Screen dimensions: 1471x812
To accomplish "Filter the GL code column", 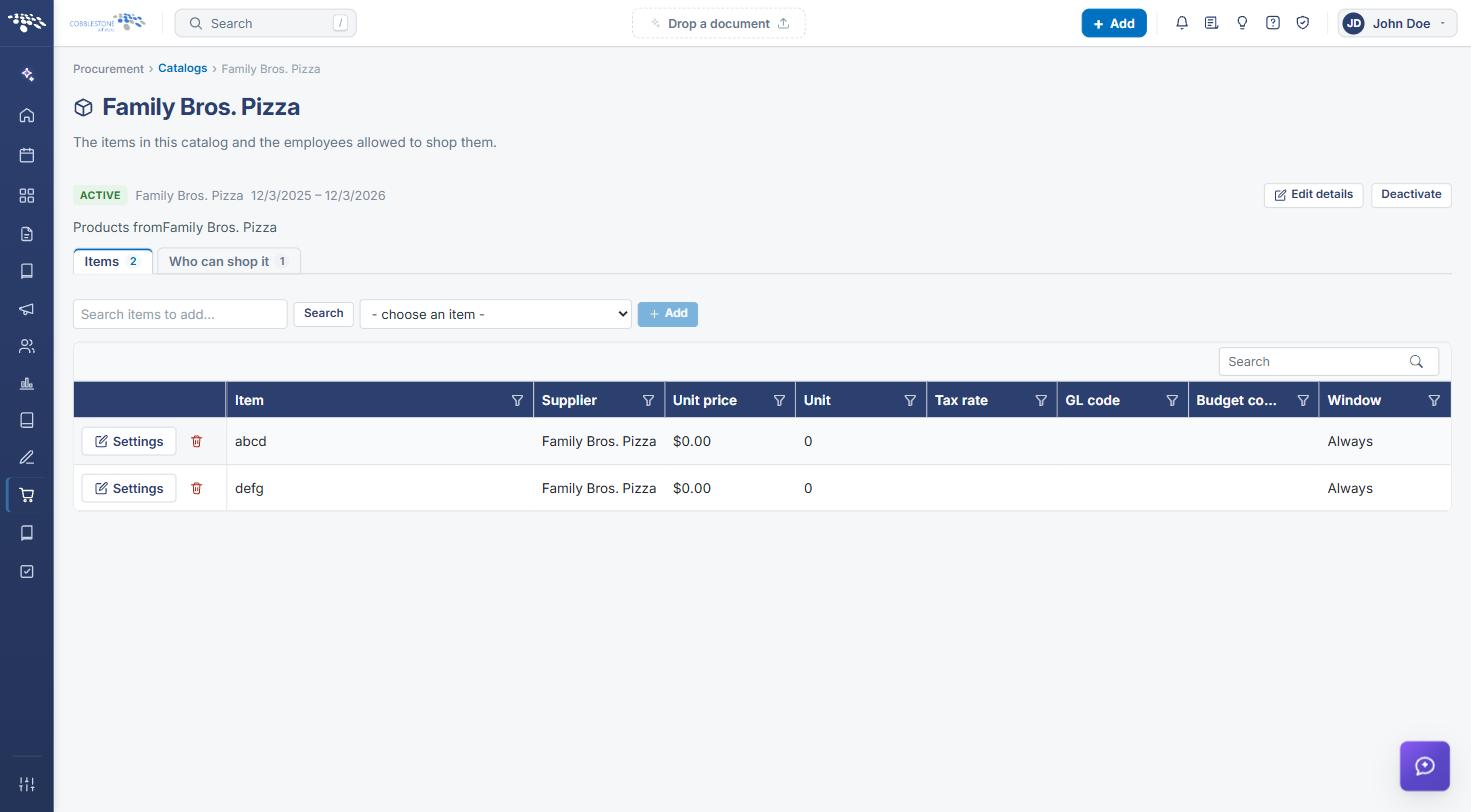I will pos(1172,400).
